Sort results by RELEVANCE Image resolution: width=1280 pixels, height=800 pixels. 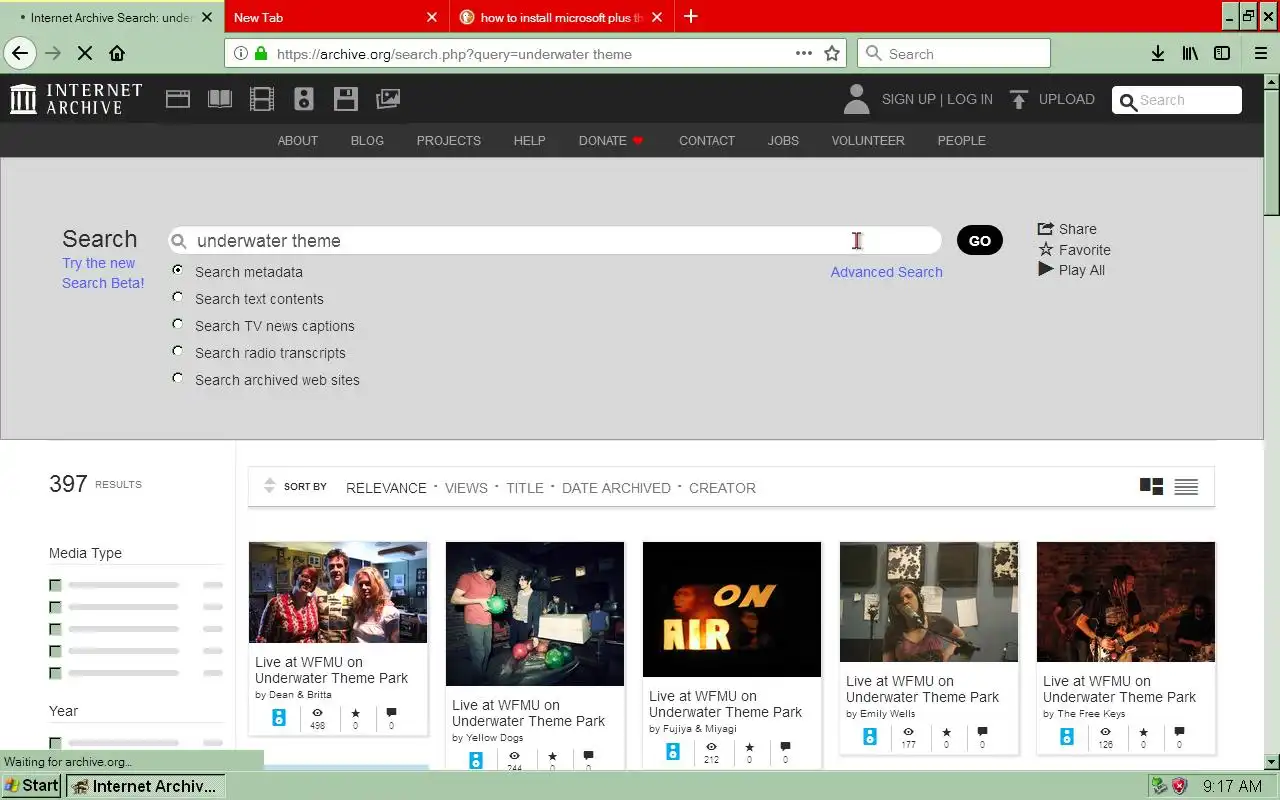[x=386, y=488]
